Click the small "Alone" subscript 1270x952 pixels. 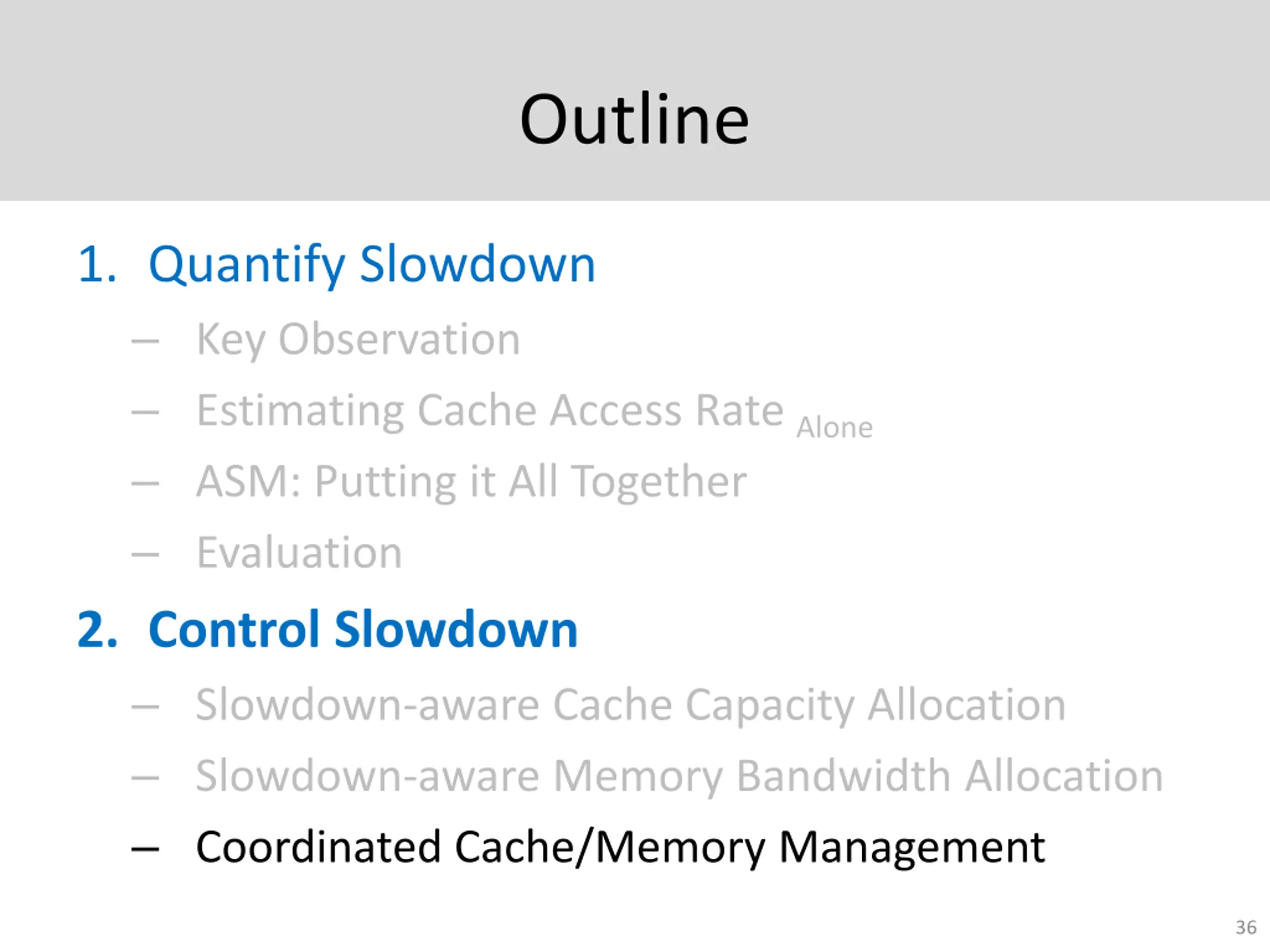tap(834, 427)
